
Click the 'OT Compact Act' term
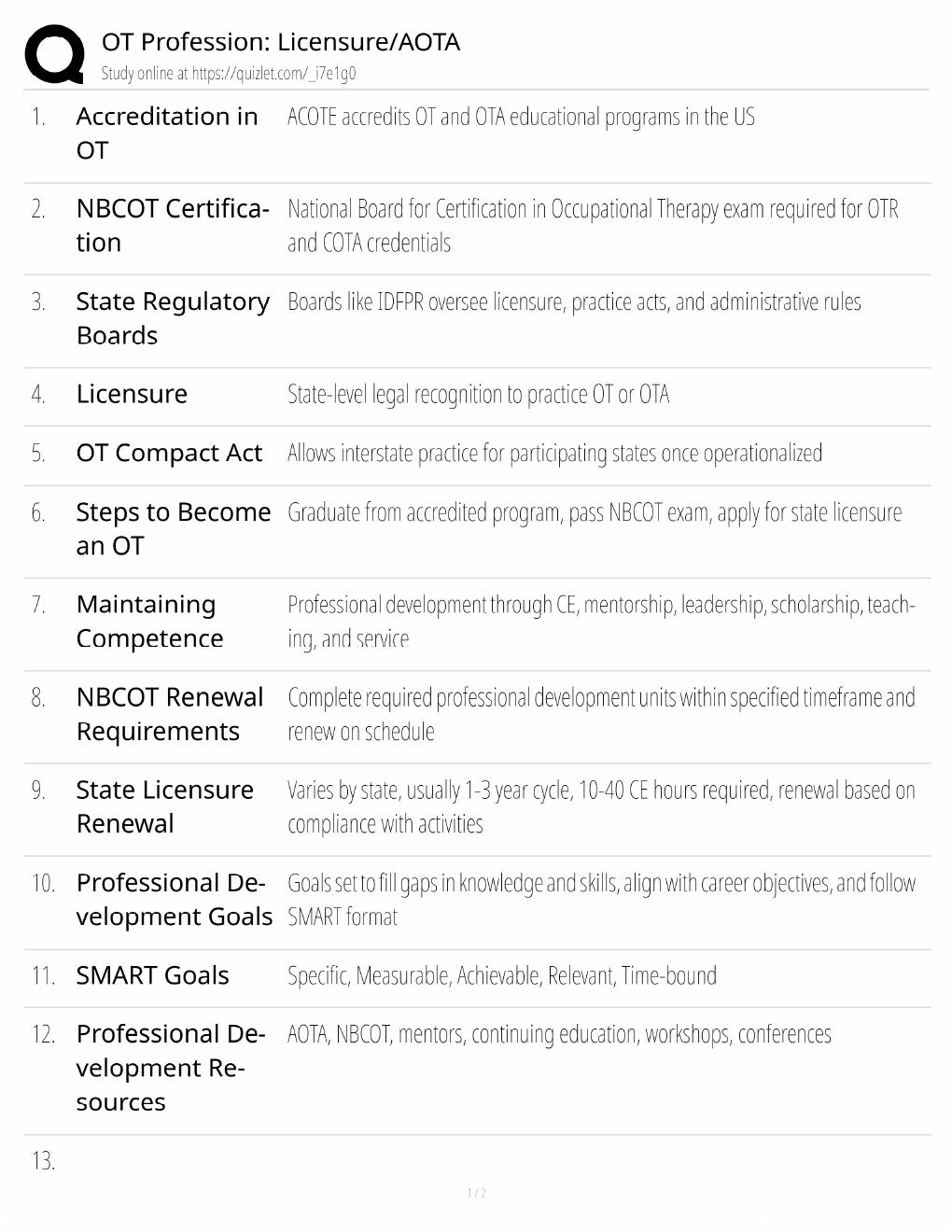(x=169, y=453)
